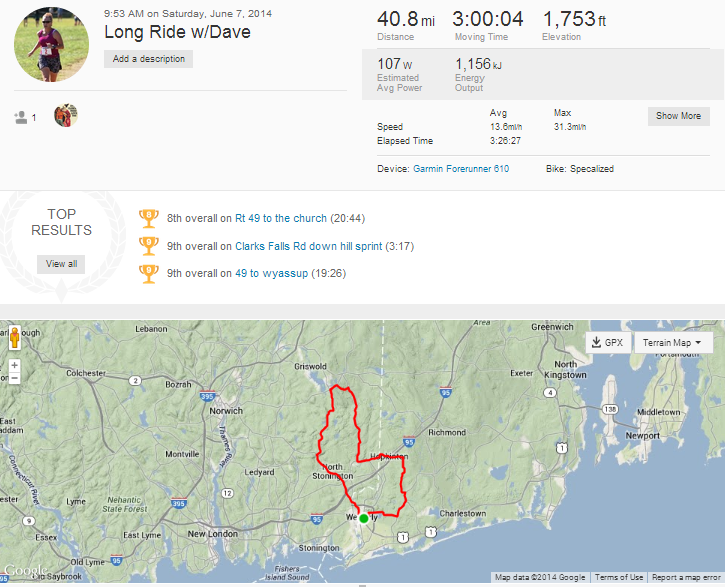
Task: Click the 8th overall trophy icon
Action: point(150,217)
